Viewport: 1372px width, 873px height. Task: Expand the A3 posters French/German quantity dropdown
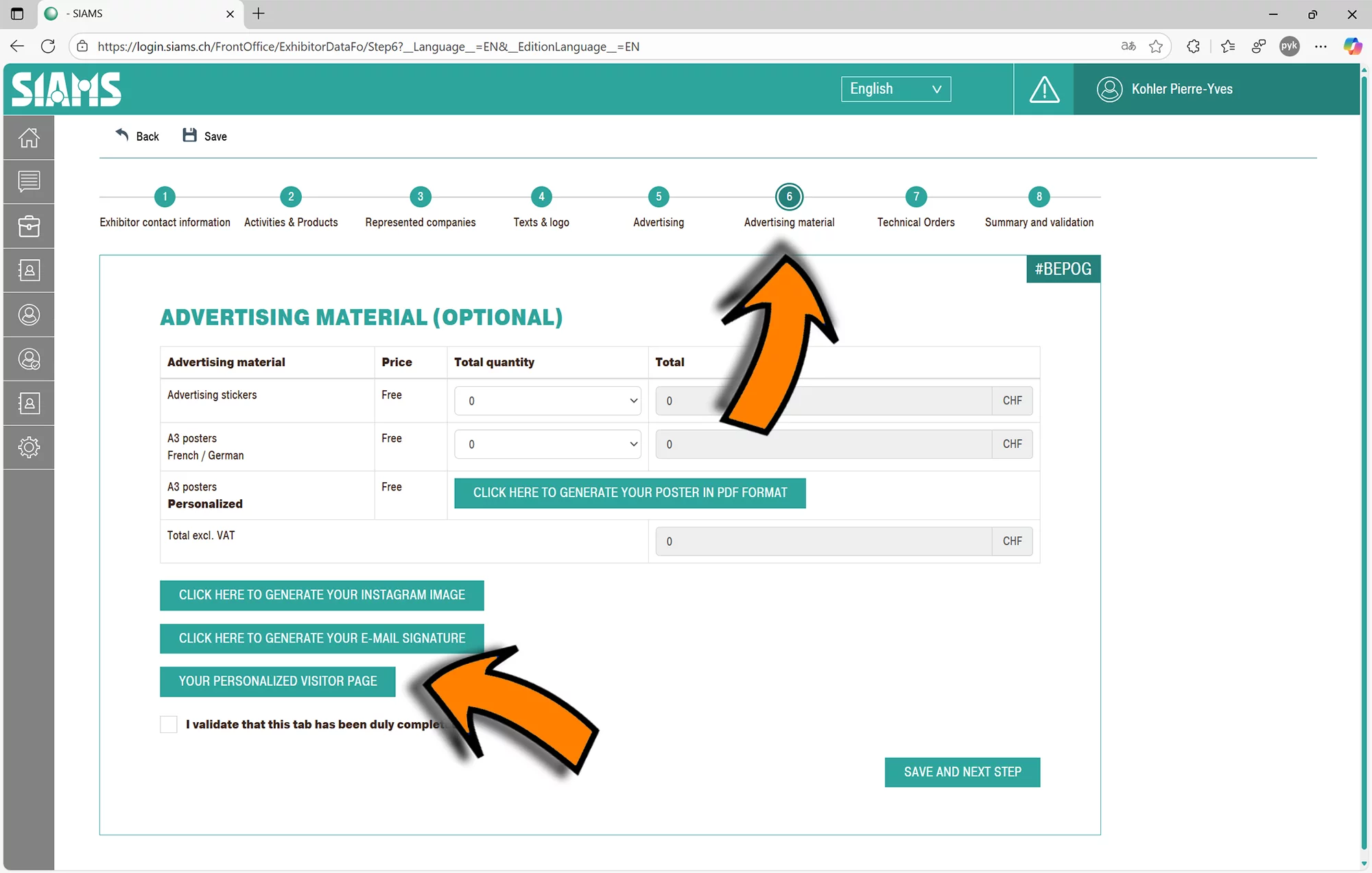tap(547, 444)
